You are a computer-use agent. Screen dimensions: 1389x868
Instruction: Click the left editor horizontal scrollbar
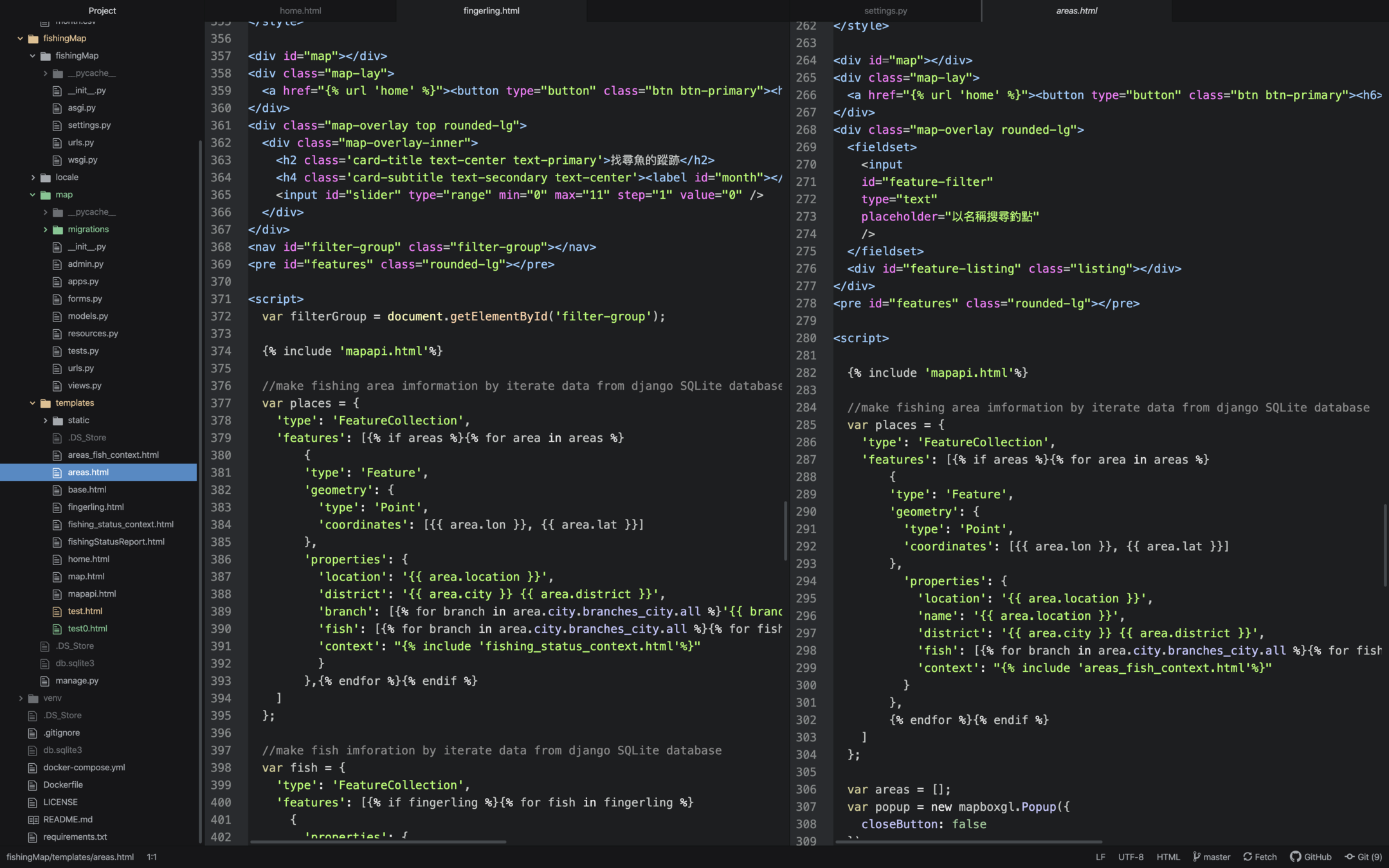[378, 842]
